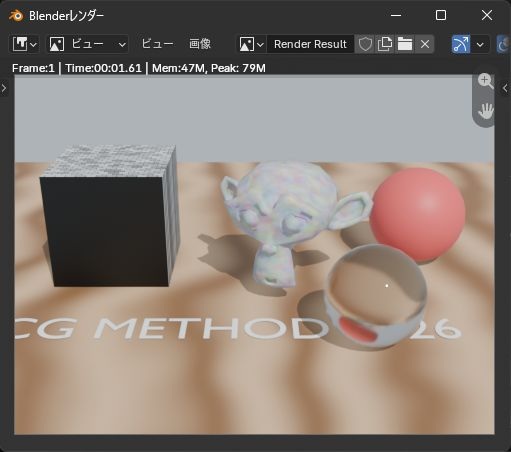Image resolution: width=511 pixels, height=452 pixels.
Task: Toggle the gizmo display button
Action: [461, 44]
